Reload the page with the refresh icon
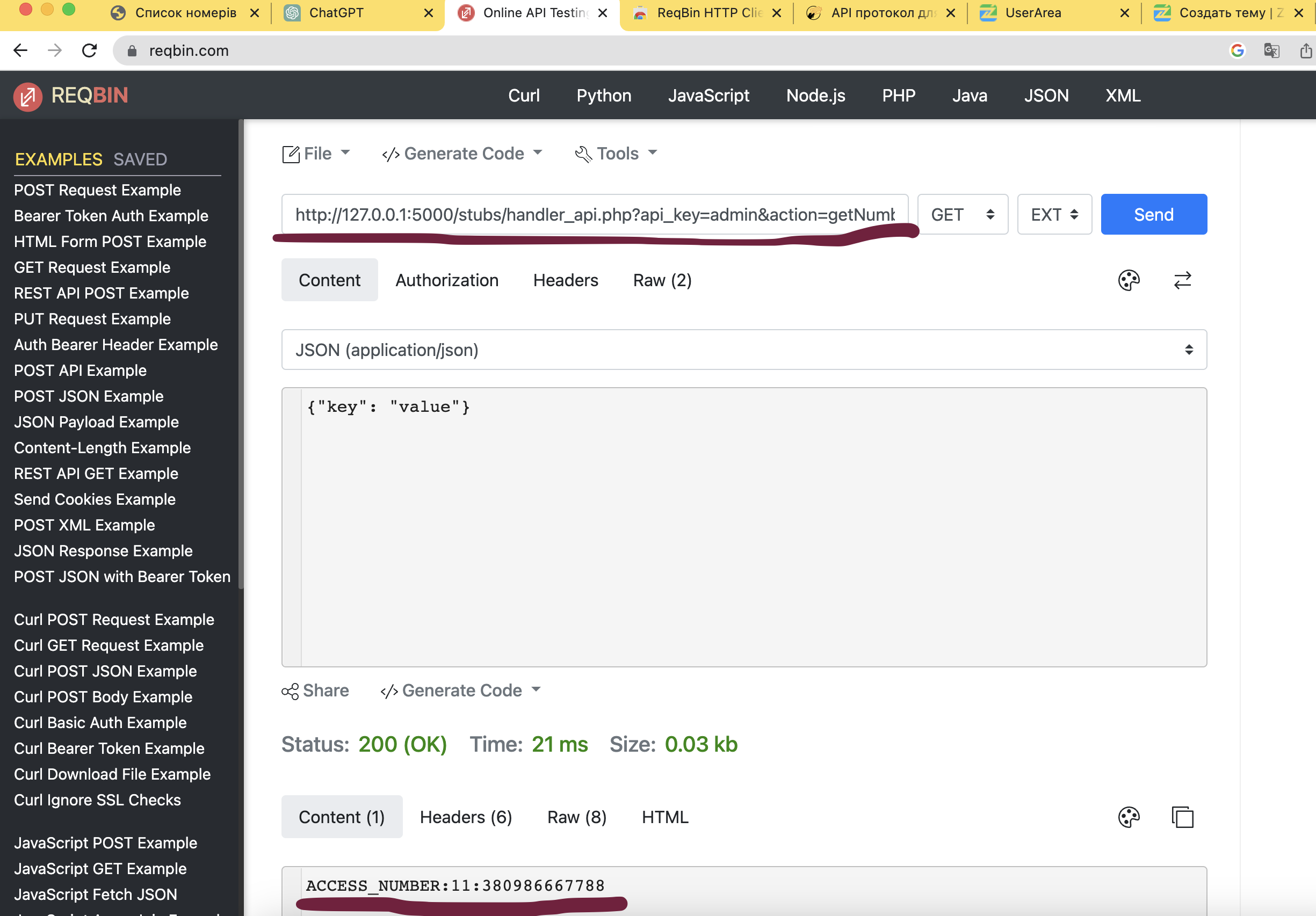 (89, 51)
